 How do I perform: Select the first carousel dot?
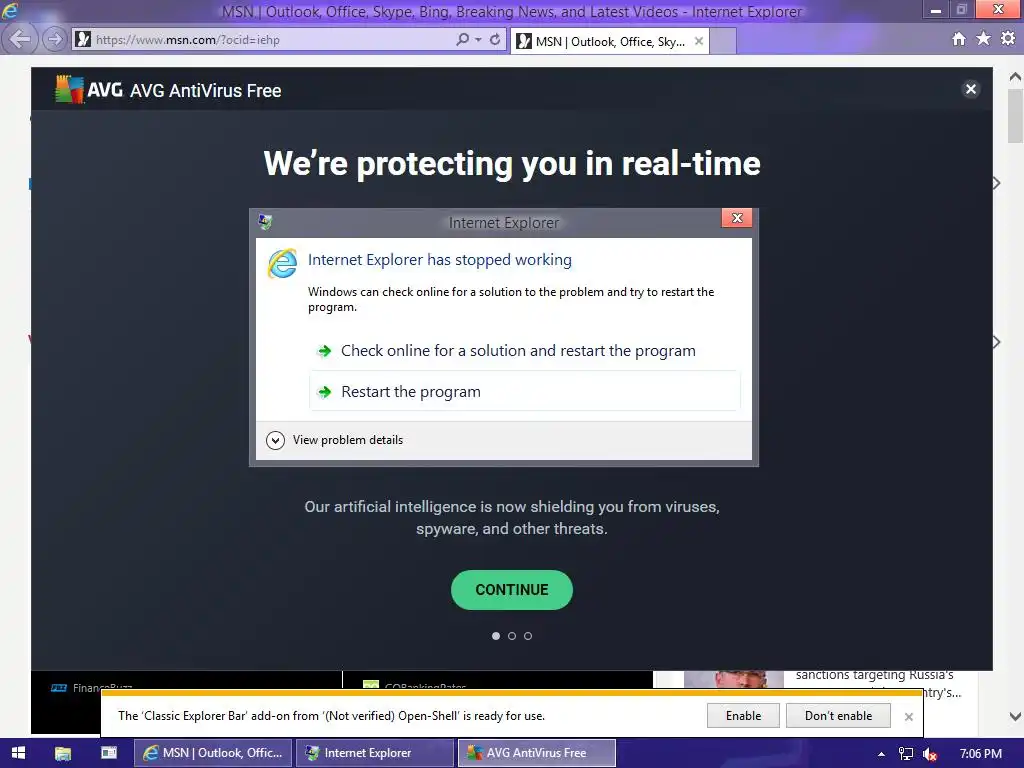[496, 635]
